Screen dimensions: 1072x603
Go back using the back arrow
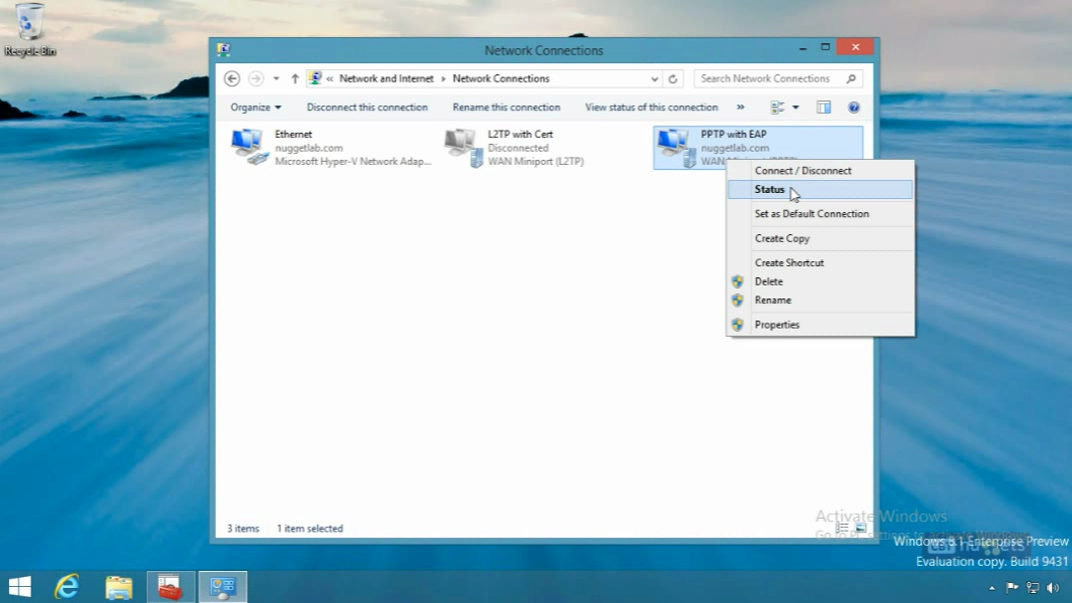[232, 79]
